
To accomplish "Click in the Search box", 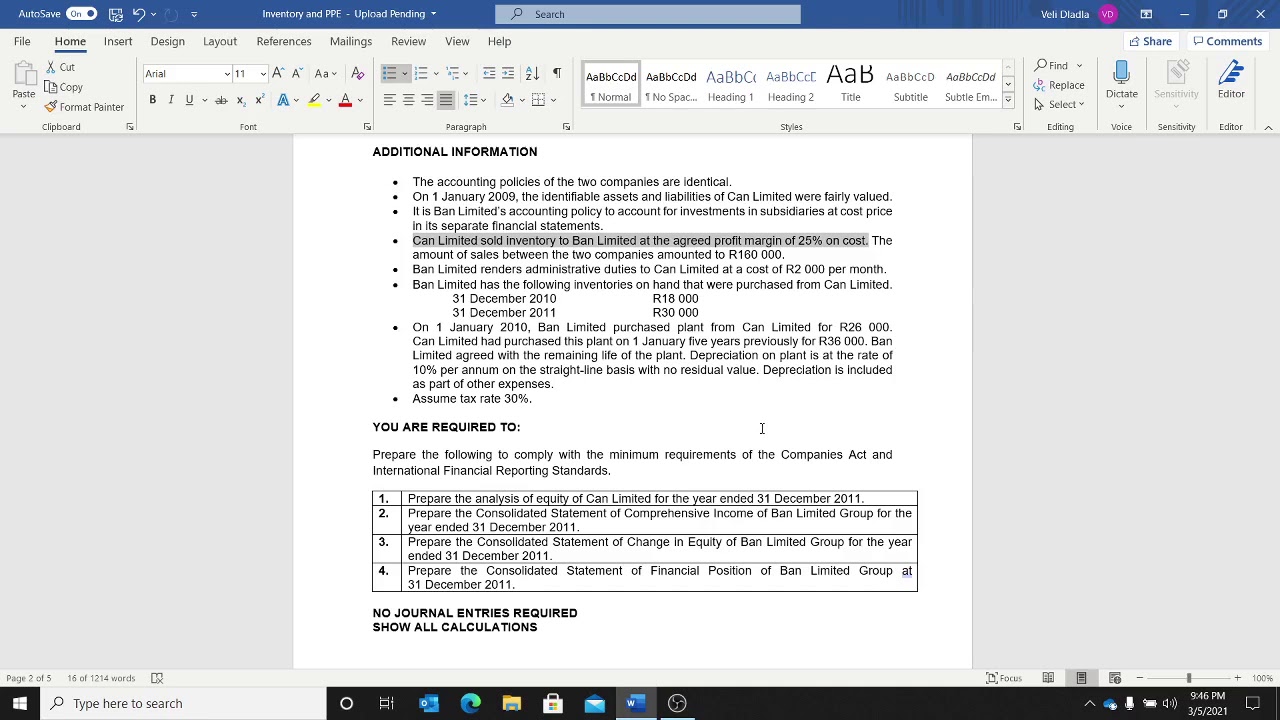I will pos(648,14).
